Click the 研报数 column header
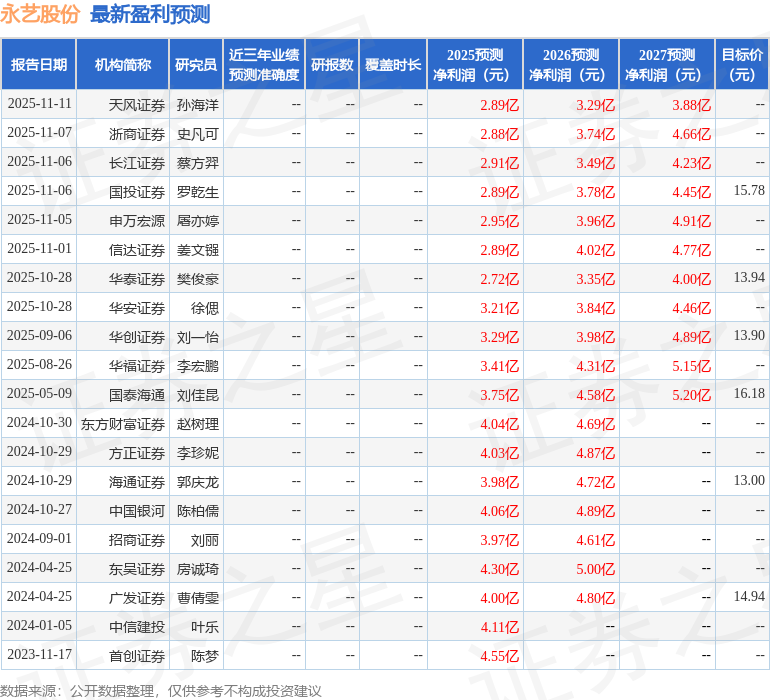 coord(332,65)
